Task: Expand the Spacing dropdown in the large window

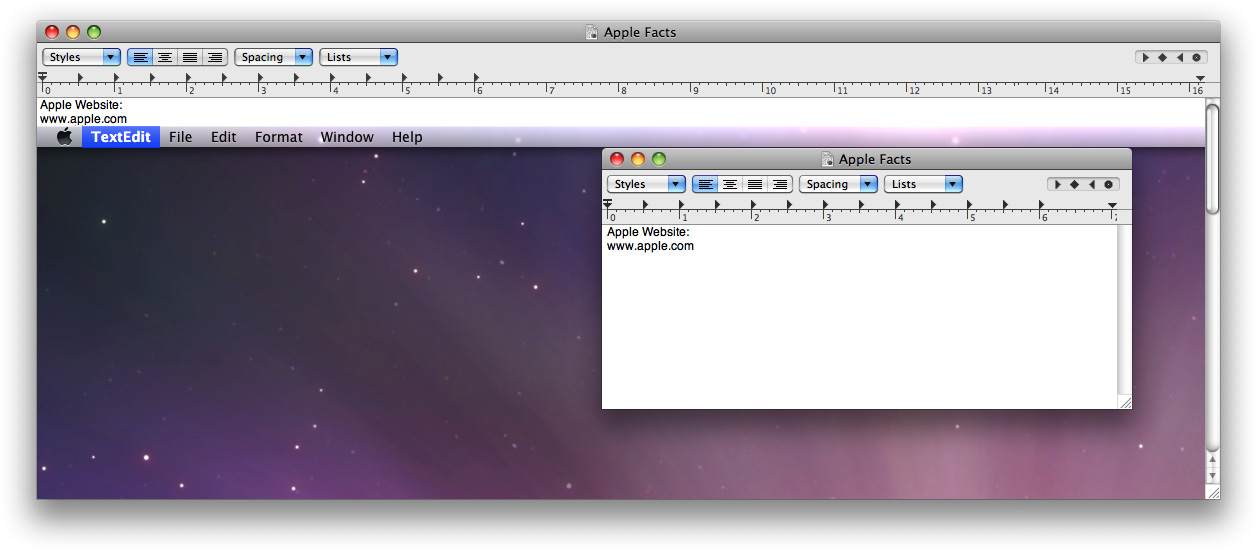Action: click(273, 58)
